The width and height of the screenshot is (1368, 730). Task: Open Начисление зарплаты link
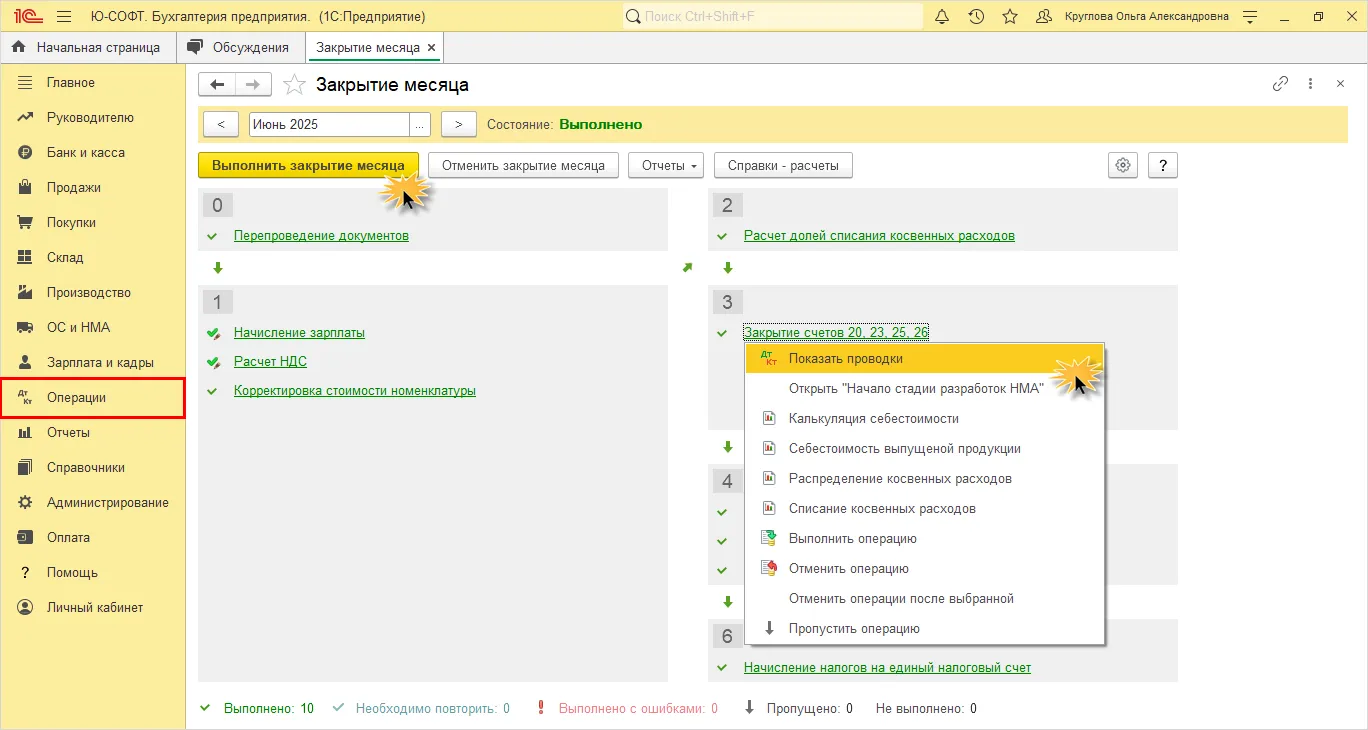(x=299, y=333)
